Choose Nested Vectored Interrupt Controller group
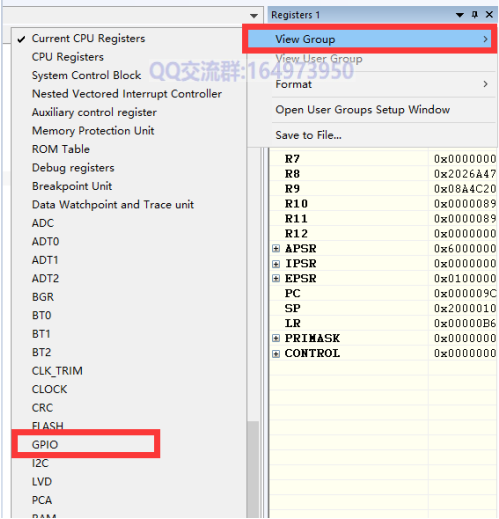 pos(128,94)
